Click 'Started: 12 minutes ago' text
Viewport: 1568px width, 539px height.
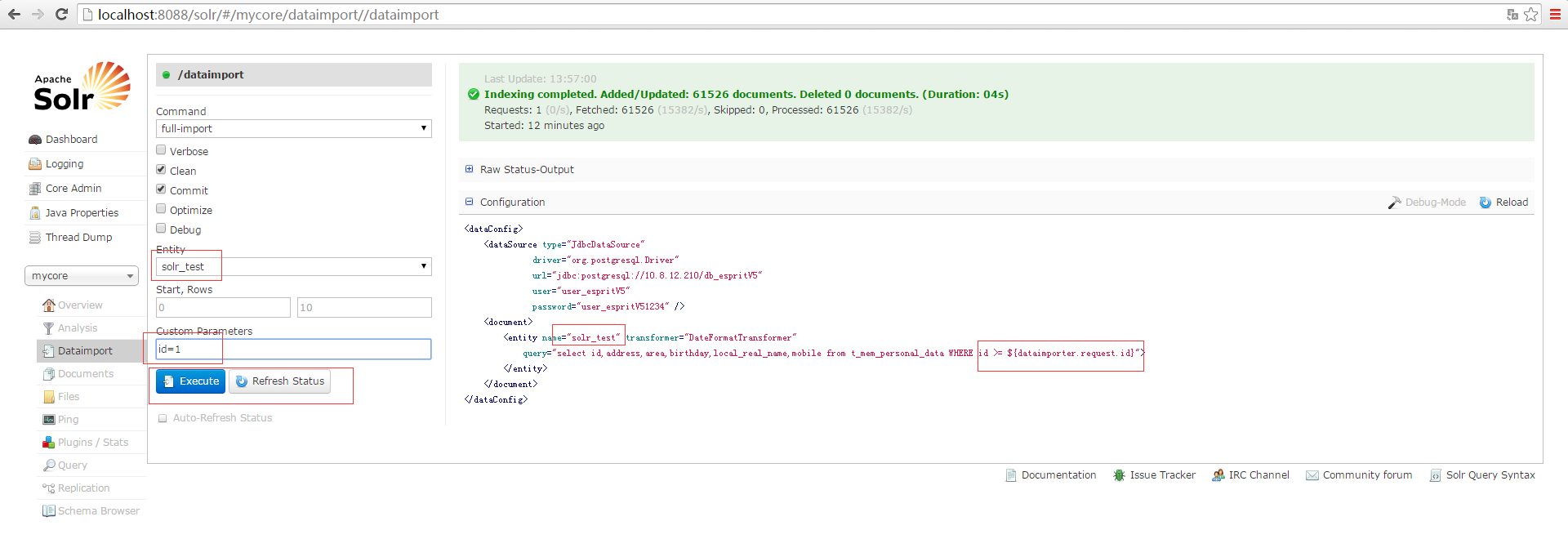[544, 126]
